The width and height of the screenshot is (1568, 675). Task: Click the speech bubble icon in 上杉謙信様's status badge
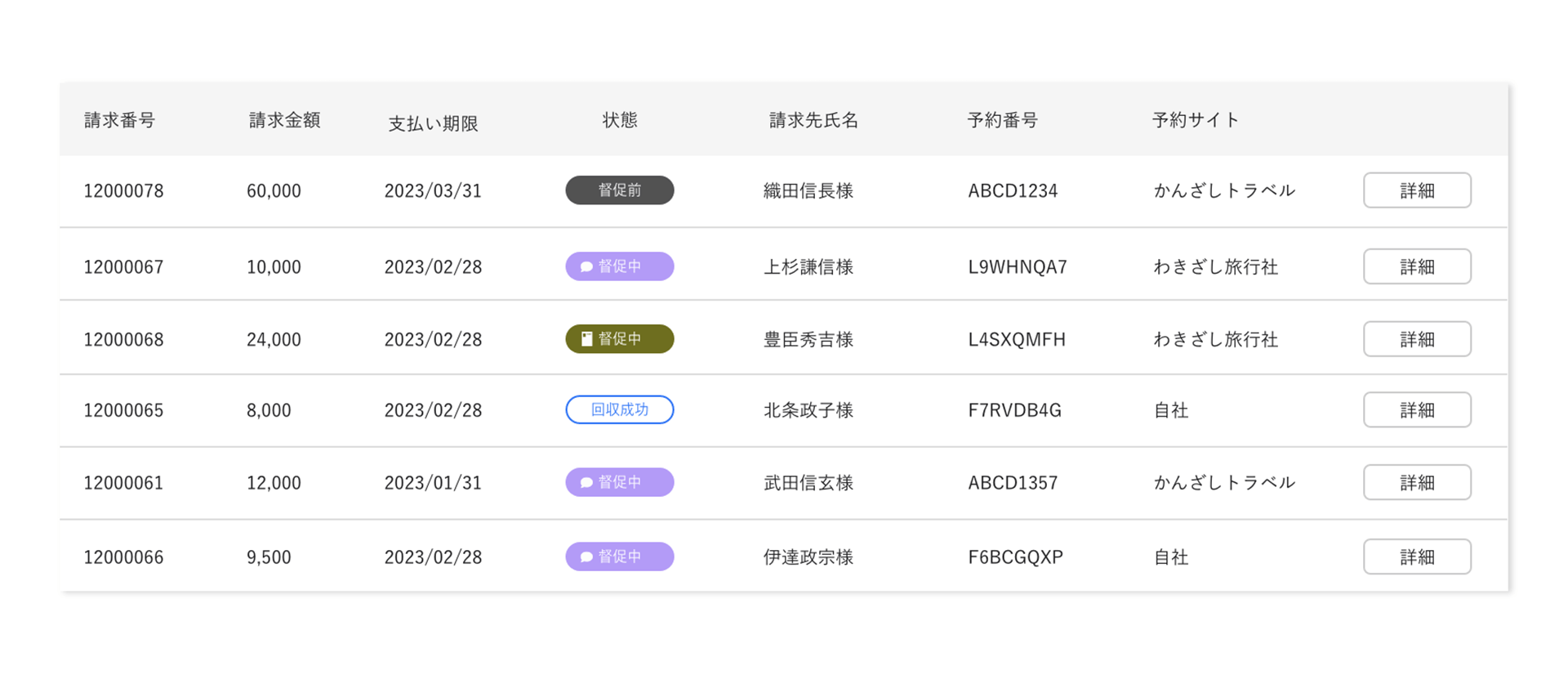pos(586,267)
